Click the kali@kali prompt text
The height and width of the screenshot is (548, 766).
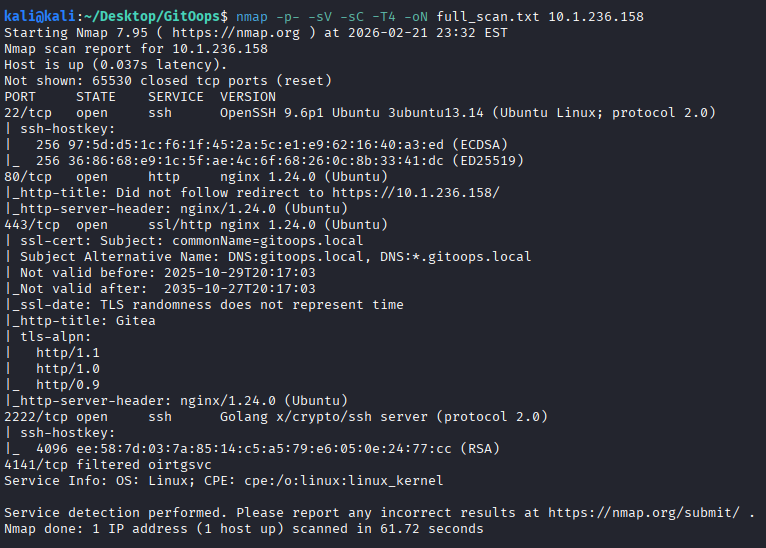pos(35,17)
